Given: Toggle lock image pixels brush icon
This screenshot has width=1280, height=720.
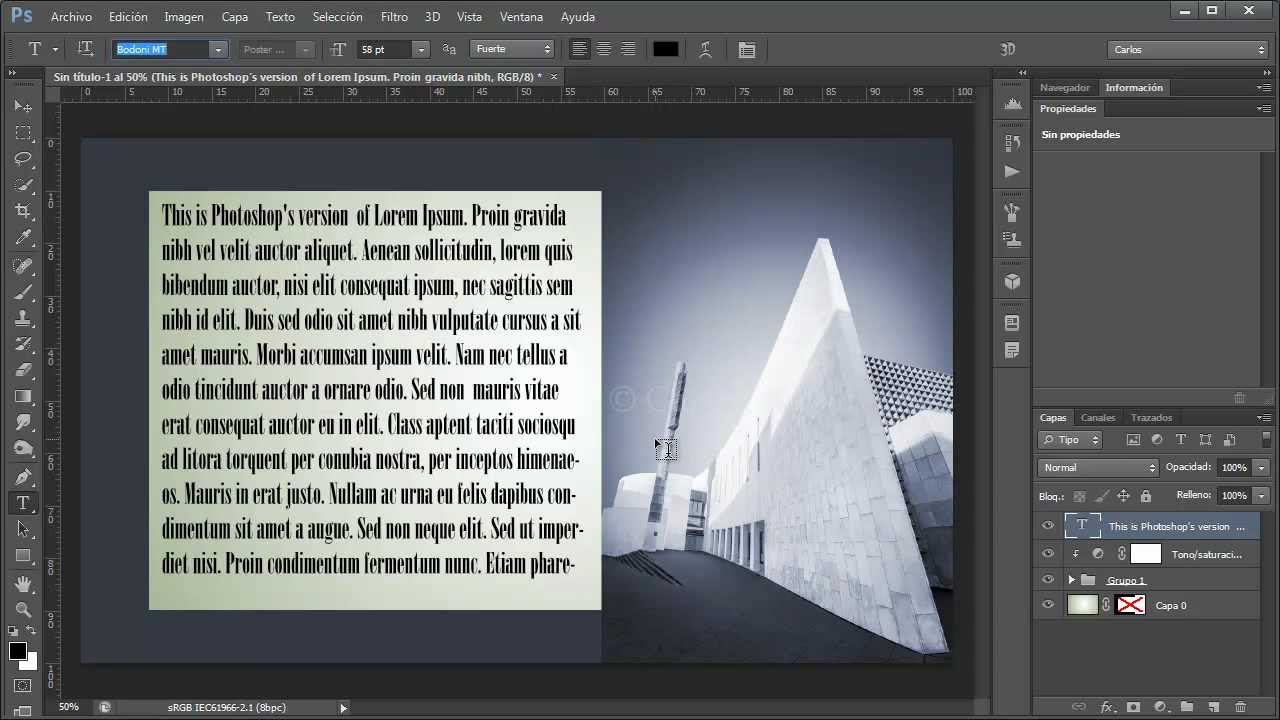Looking at the screenshot, I should 1101,496.
